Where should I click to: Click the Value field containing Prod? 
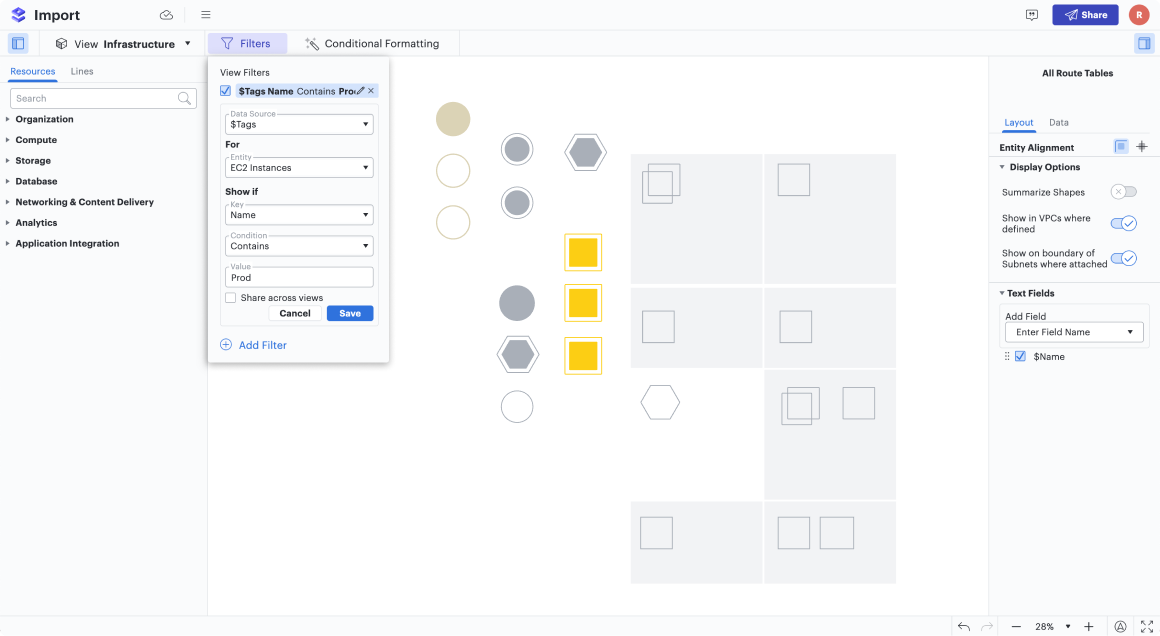(299, 277)
